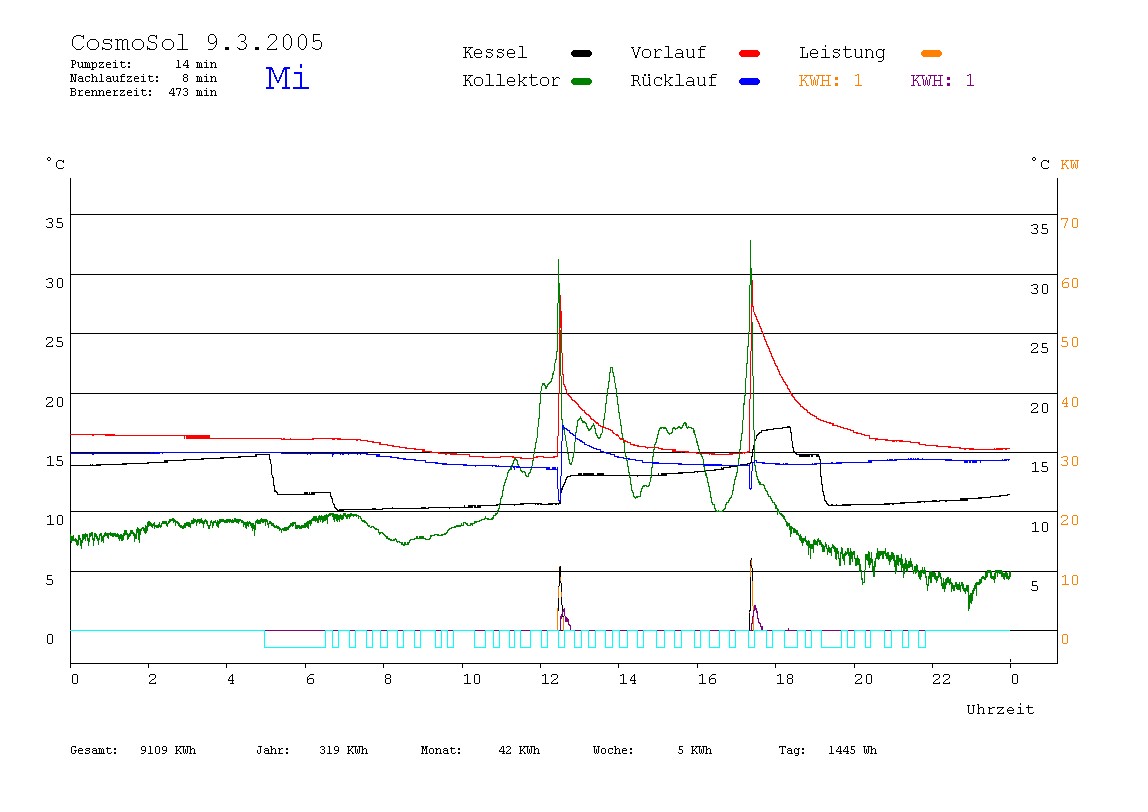1148x812 pixels.
Task: Click the Vorlauf legend label
Action: [668, 53]
